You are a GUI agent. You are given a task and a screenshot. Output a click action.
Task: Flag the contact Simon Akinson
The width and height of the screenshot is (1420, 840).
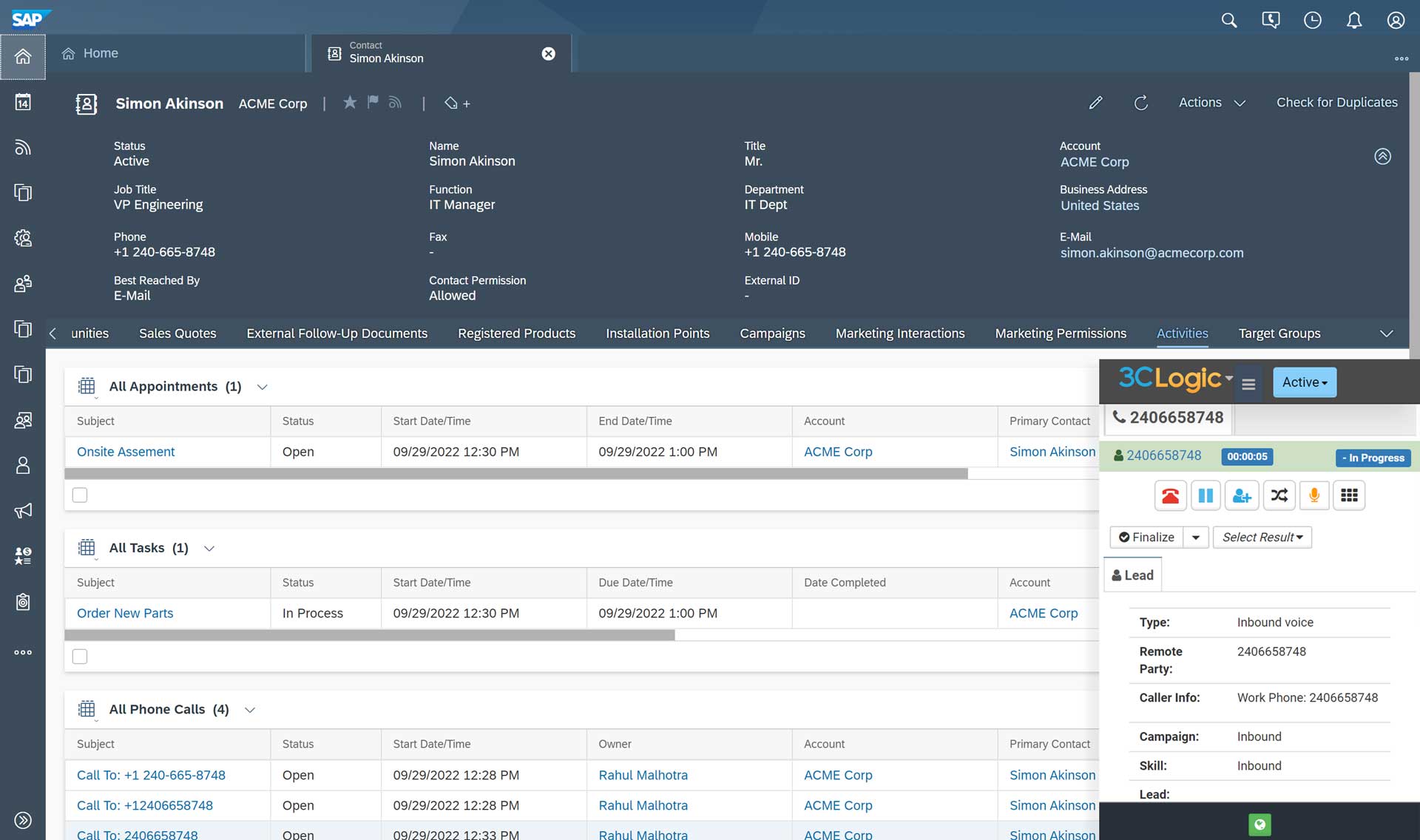coord(373,102)
